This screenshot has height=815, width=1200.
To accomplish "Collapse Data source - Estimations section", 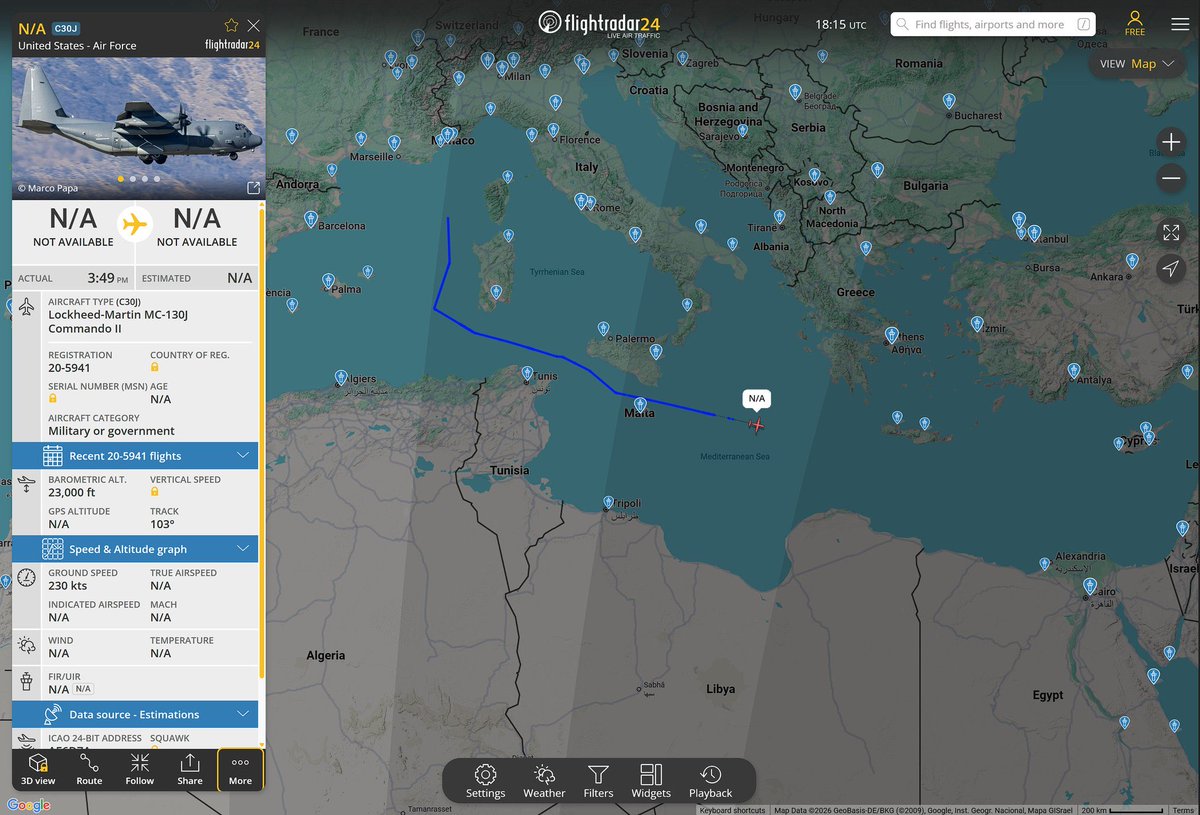I will point(135,714).
